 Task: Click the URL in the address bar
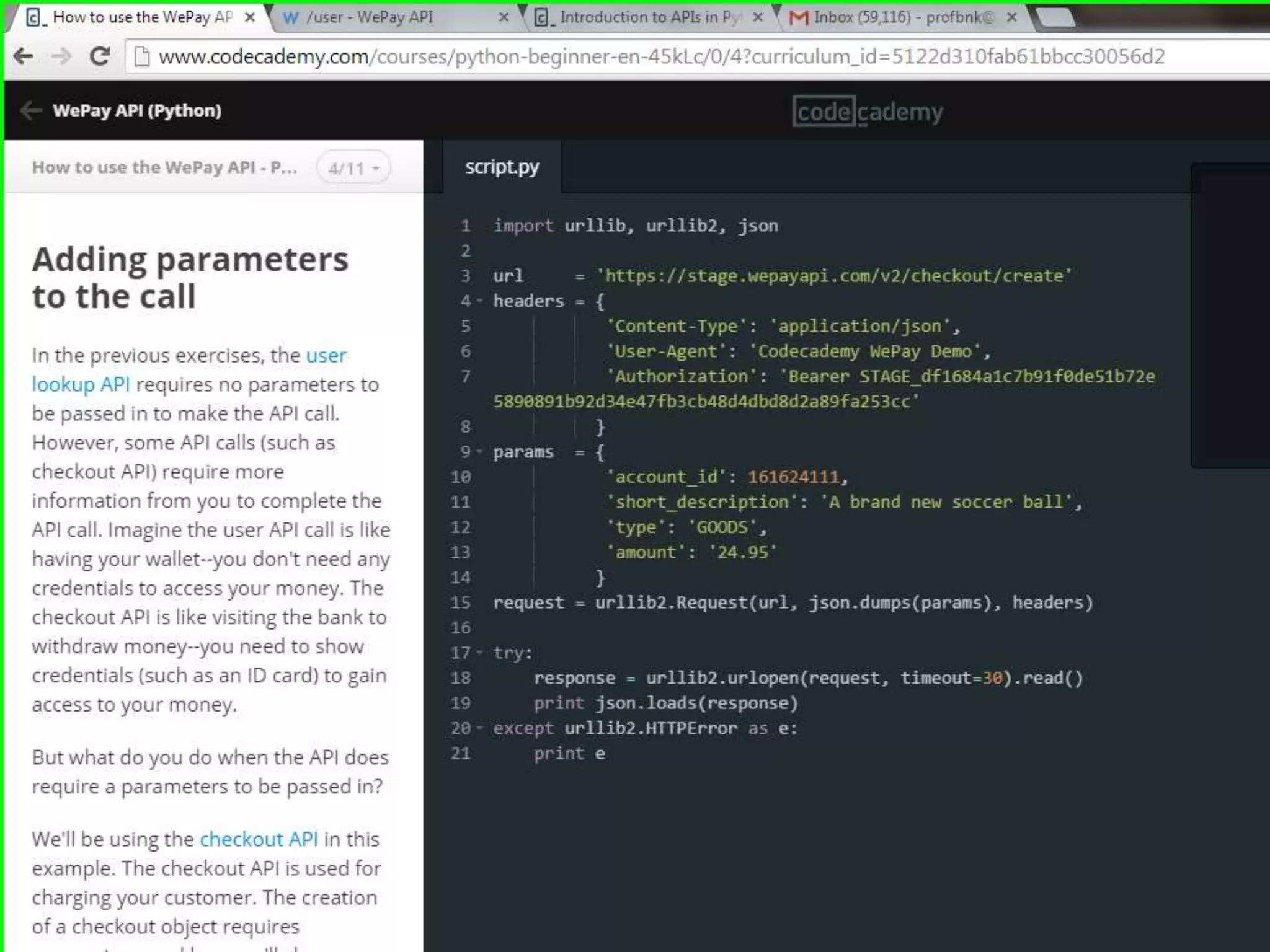(x=662, y=56)
